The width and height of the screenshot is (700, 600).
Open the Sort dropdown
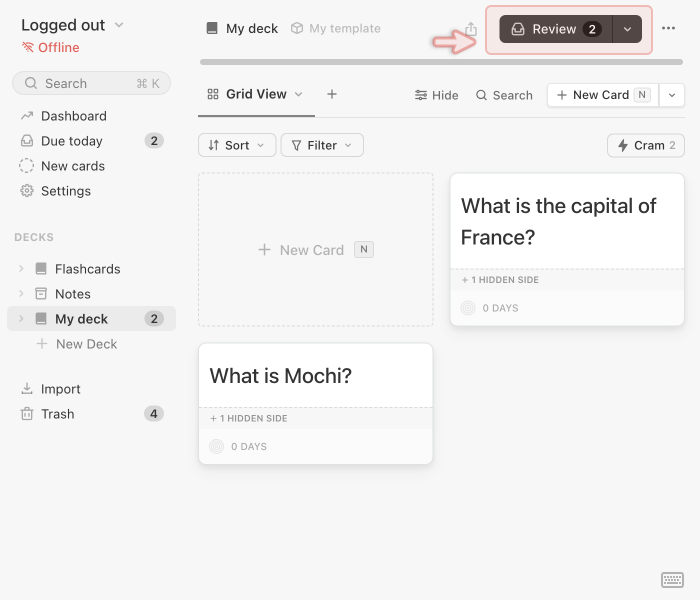pyautogui.click(x=237, y=145)
